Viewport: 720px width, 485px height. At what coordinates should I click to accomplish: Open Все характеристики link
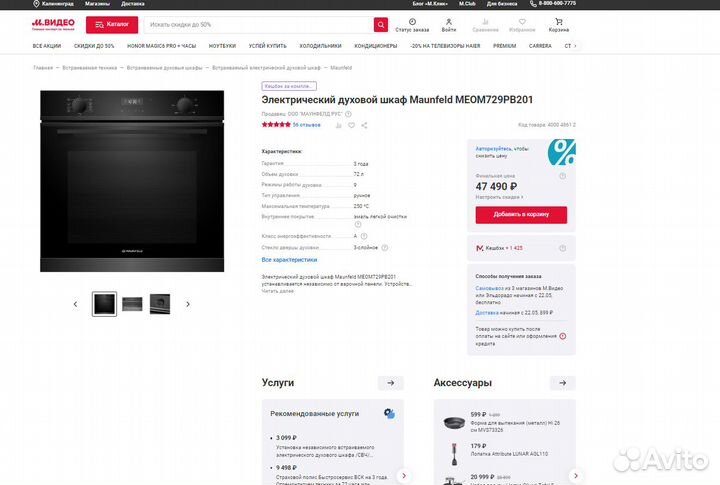pyautogui.click(x=289, y=259)
